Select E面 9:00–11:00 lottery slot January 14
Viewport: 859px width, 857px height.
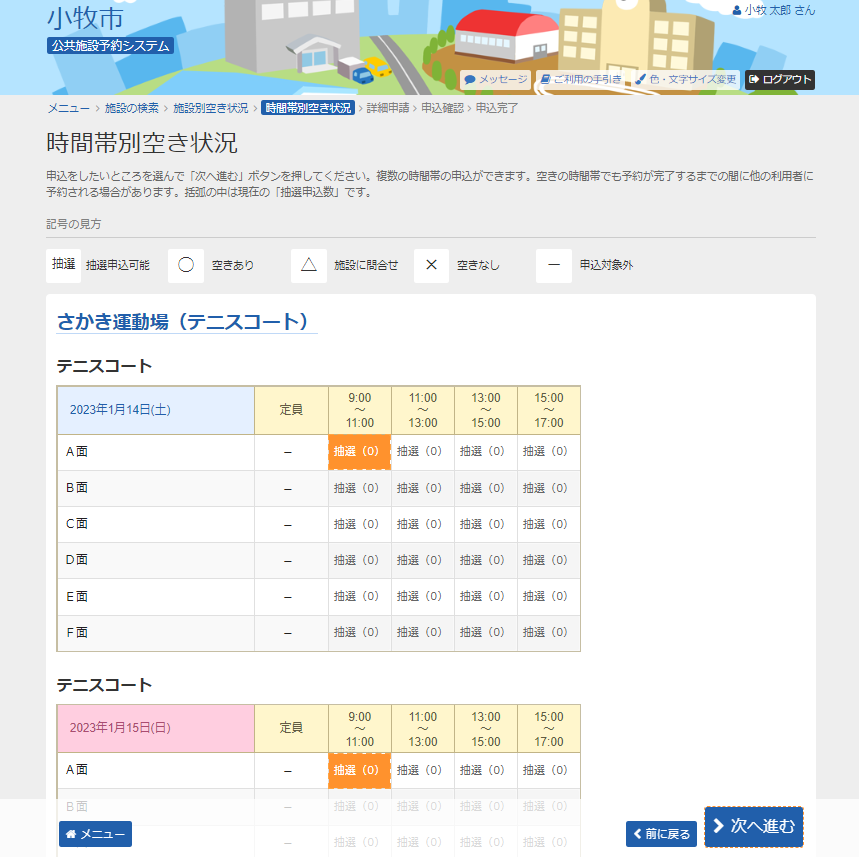(358, 596)
